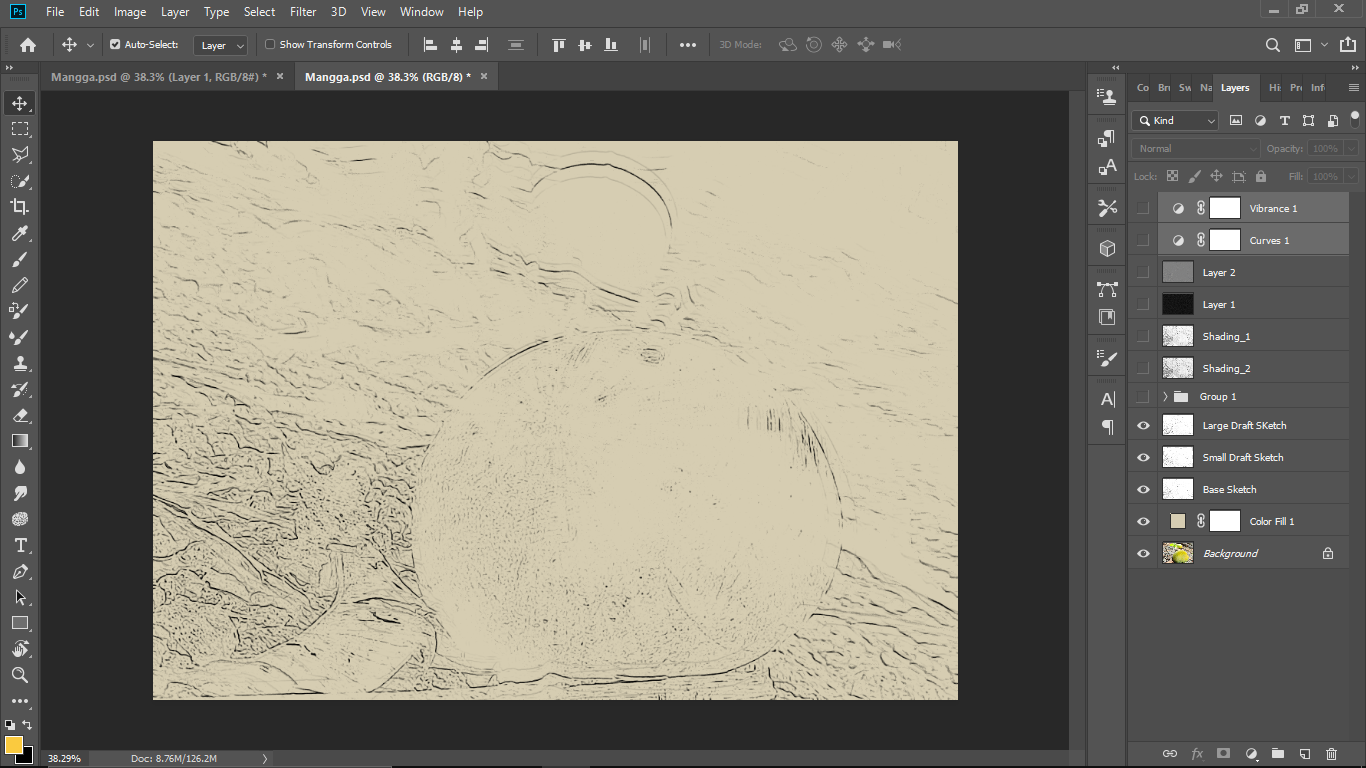Select the Crop tool
Image resolution: width=1366 pixels, height=768 pixels.
(19, 207)
